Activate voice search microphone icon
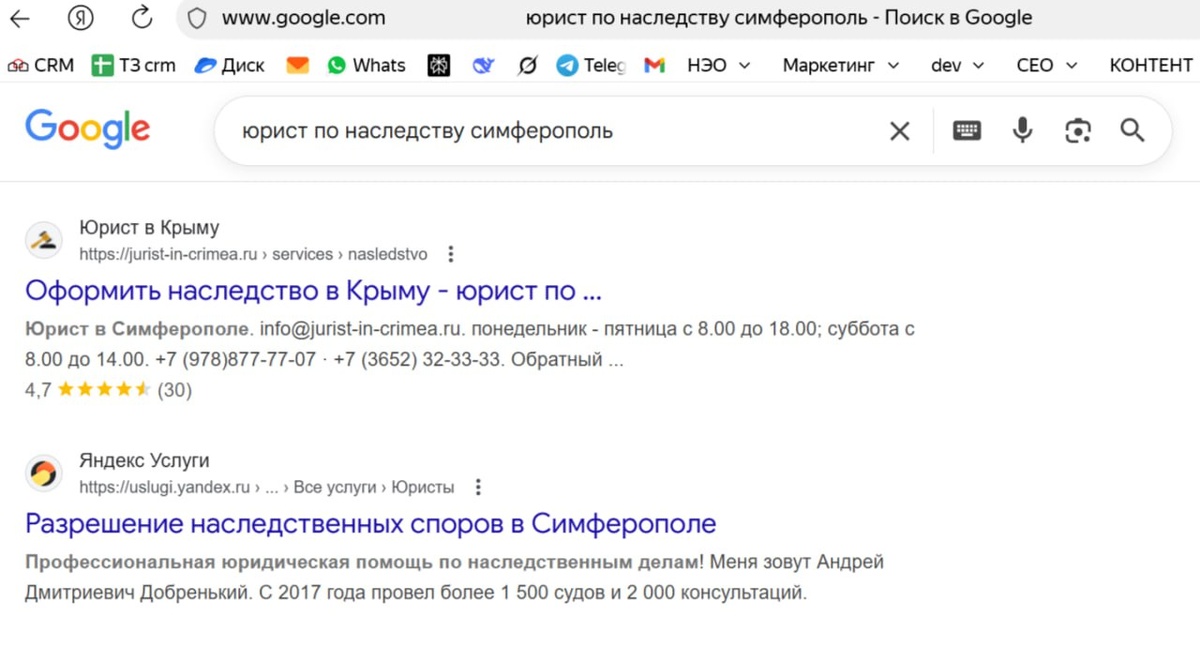 [1022, 131]
